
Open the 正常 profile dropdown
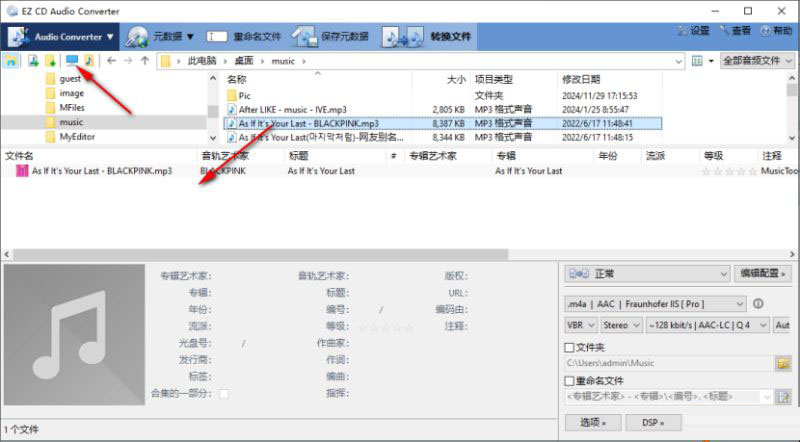tap(647, 274)
